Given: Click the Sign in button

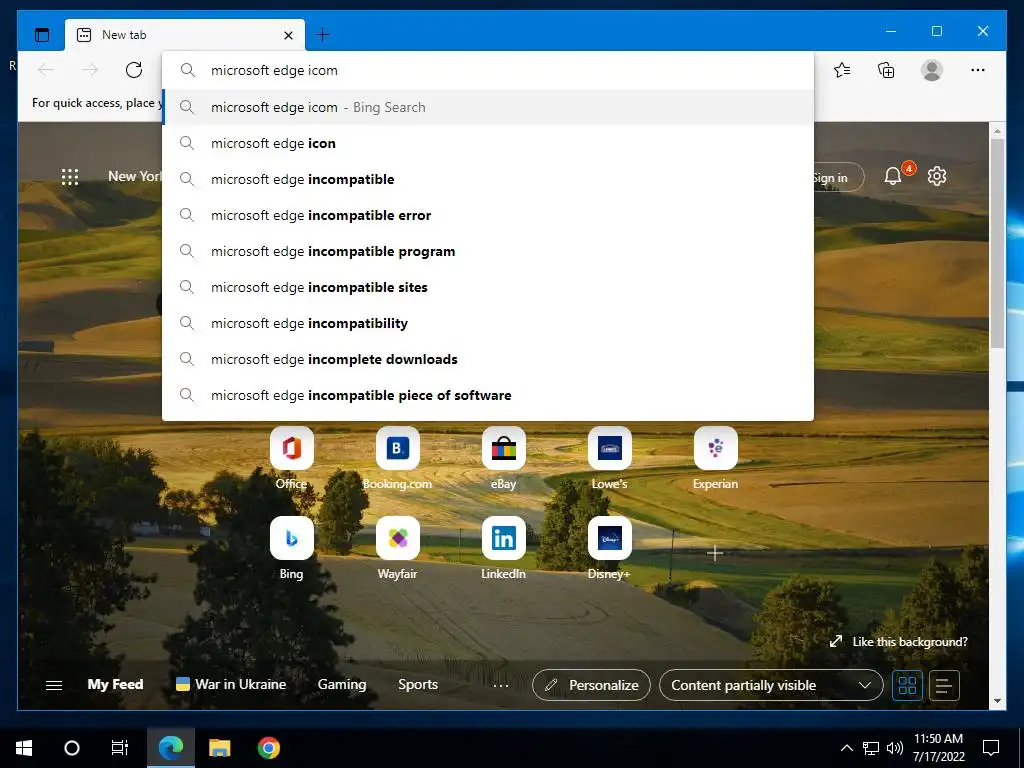Looking at the screenshot, I should (839, 177).
